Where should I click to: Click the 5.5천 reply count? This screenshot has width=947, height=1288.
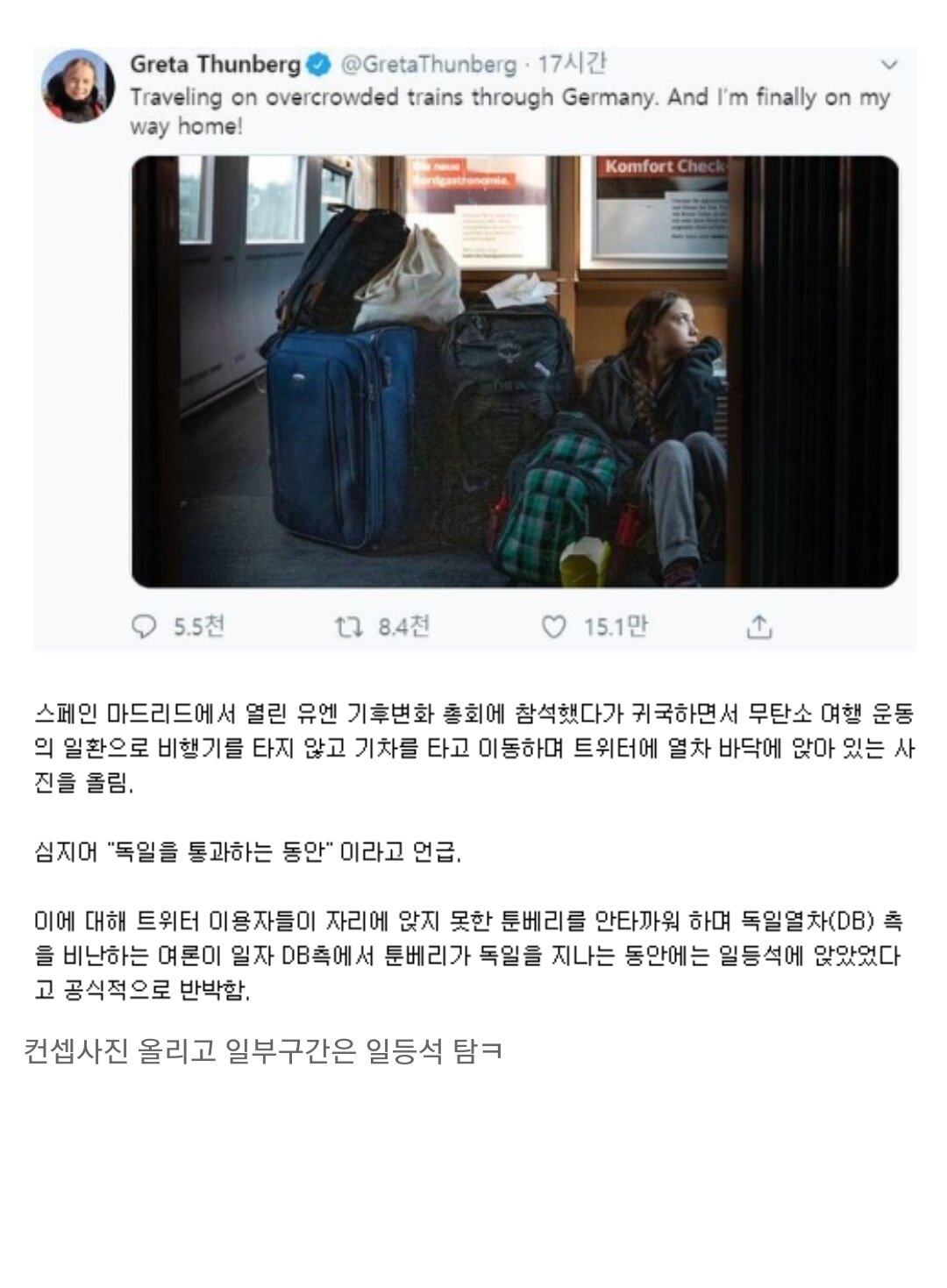(x=199, y=627)
